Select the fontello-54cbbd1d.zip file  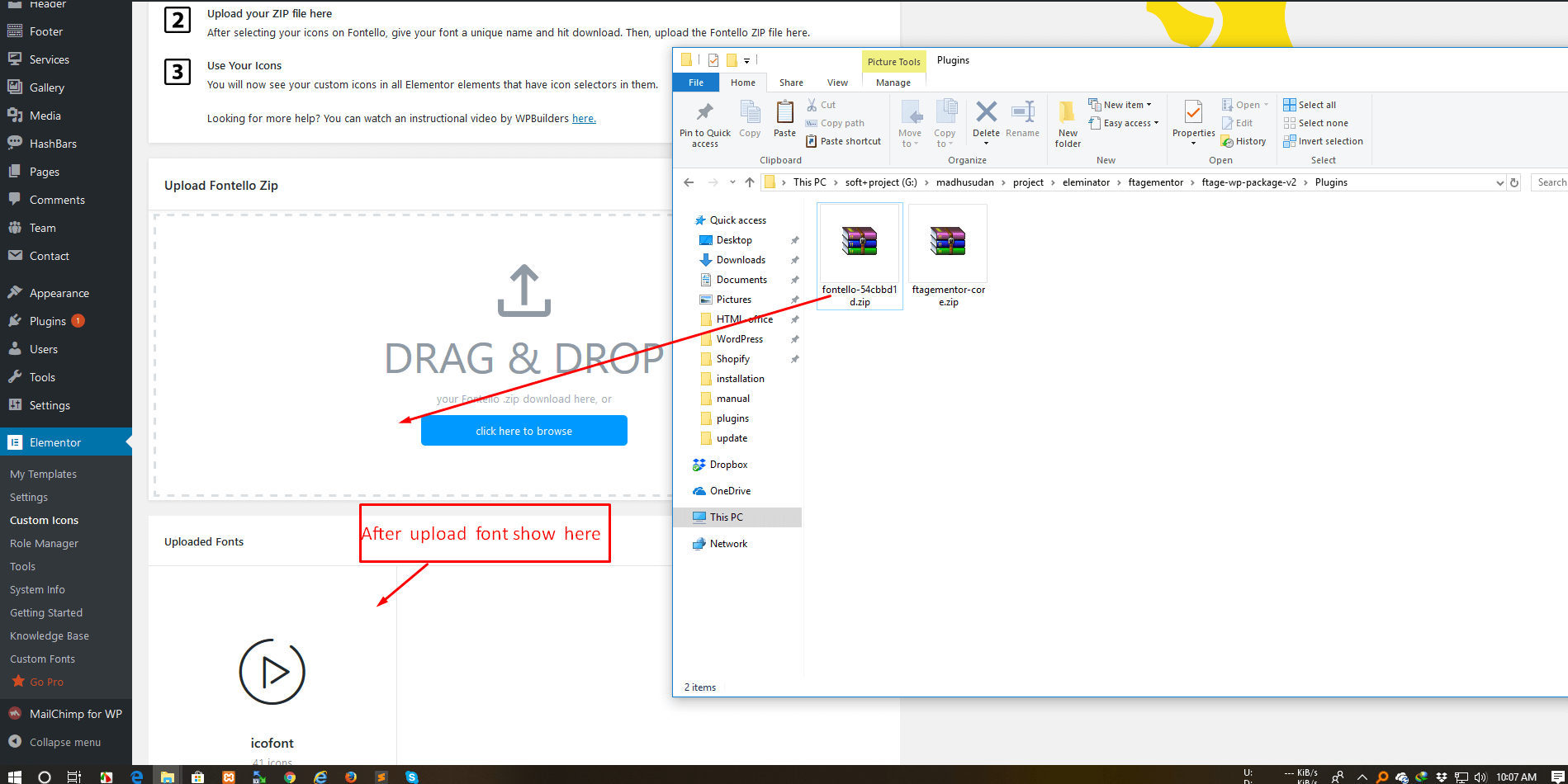(860, 257)
